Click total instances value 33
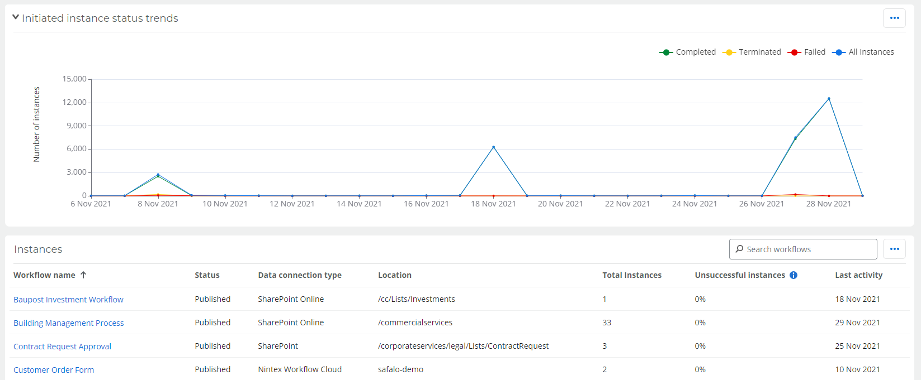The image size is (922, 380). pos(607,322)
